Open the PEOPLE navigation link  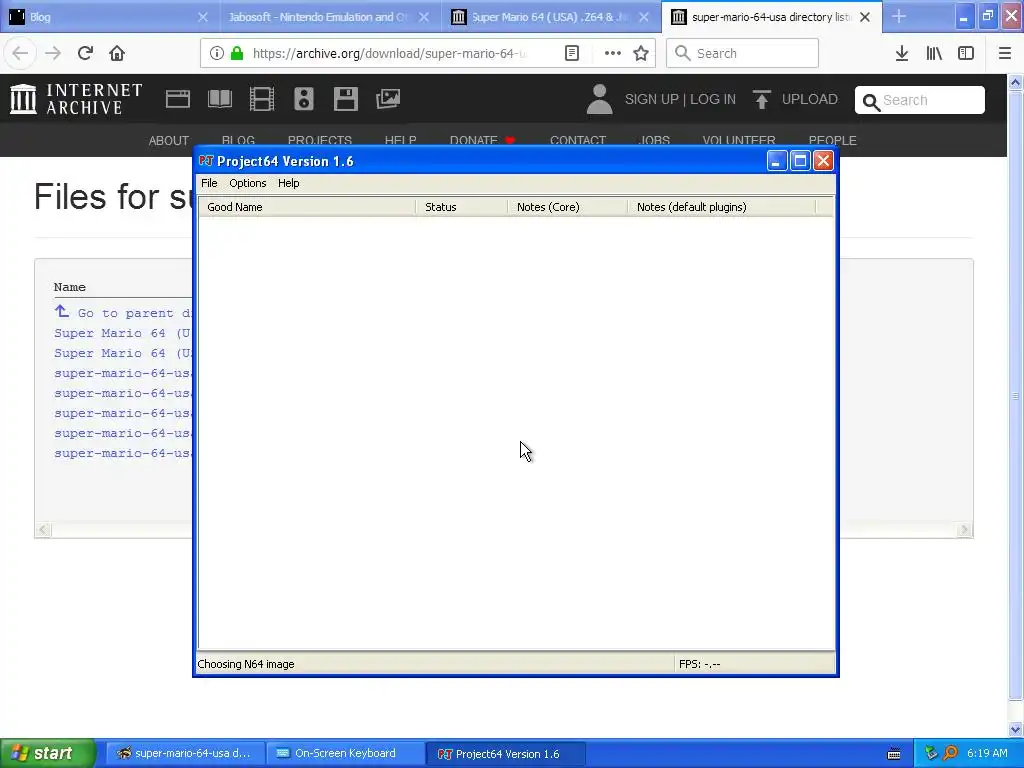833,140
